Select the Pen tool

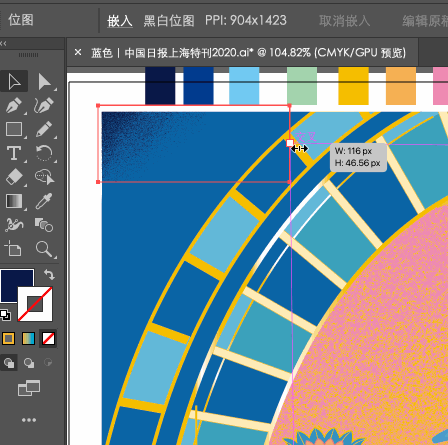[x=14, y=106]
